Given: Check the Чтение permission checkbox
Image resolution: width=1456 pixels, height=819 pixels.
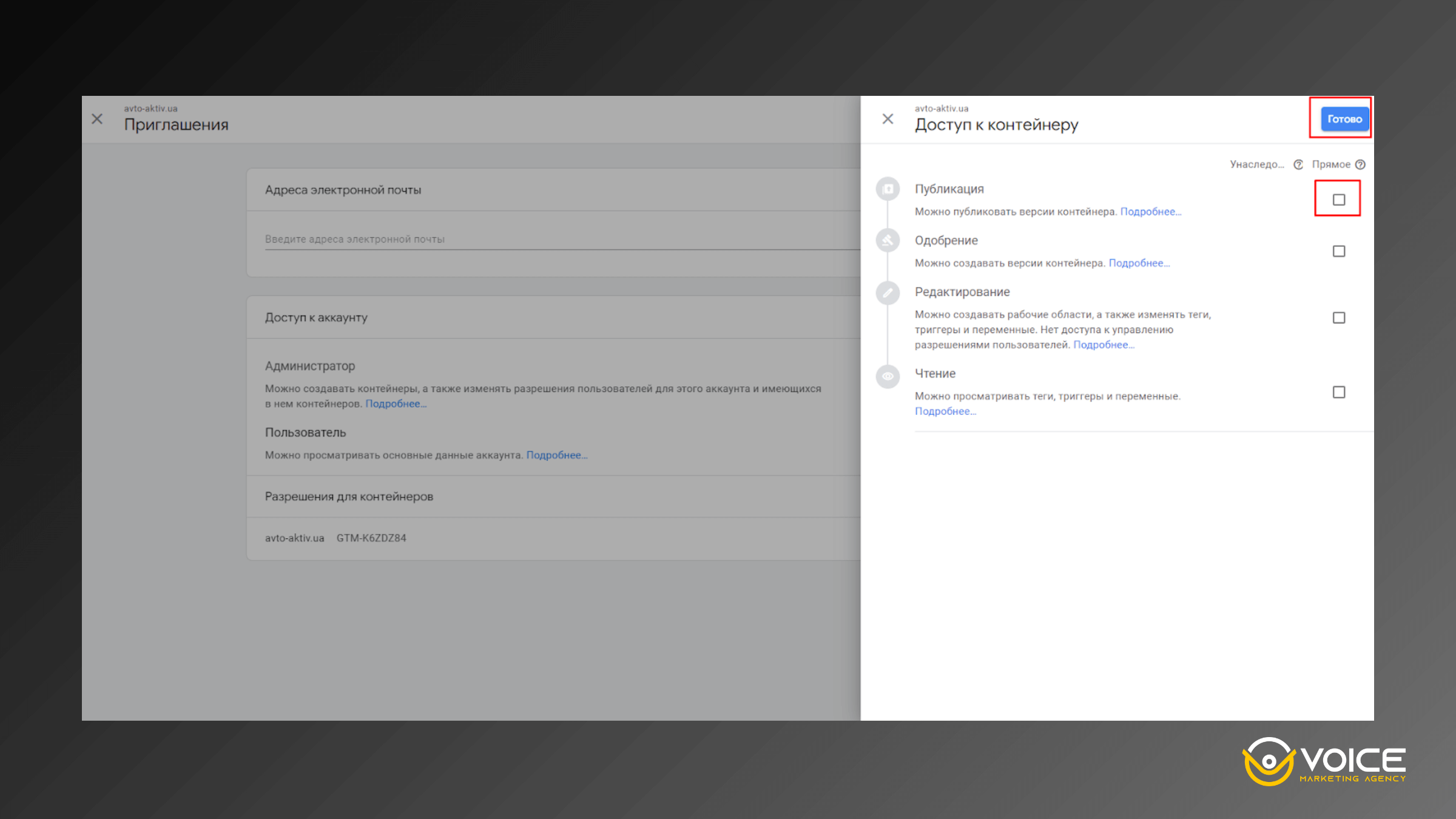Looking at the screenshot, I should [x=1338, y=393].
